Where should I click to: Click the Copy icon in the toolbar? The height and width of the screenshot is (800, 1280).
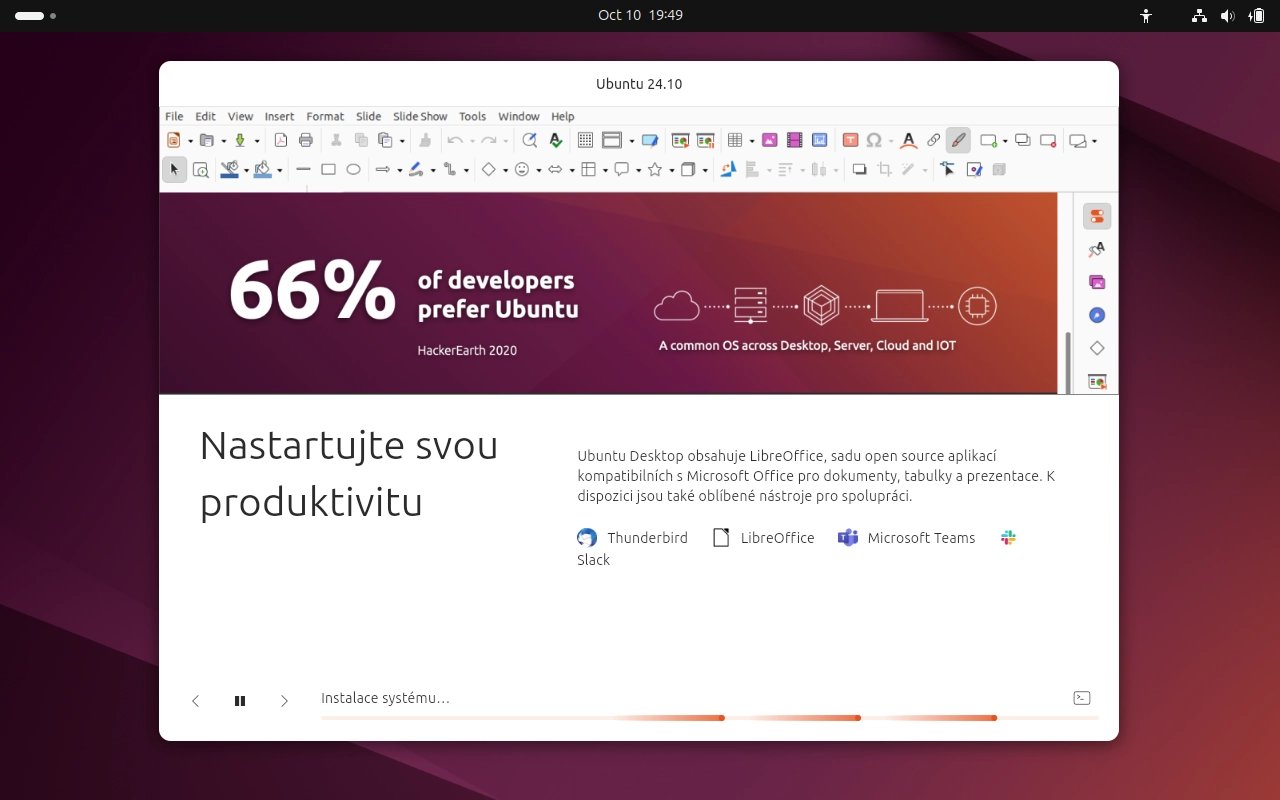(361, 140)
